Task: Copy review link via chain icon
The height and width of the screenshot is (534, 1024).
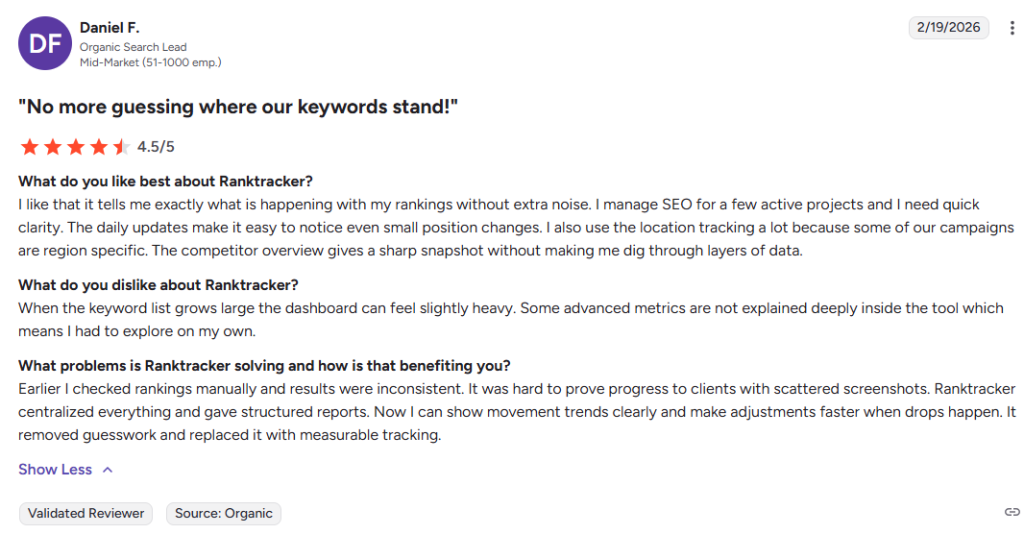Action: pyautogui.click(x=1012, y=512)
